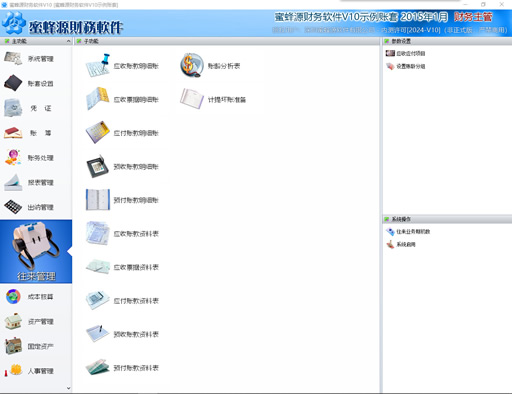Select 系统管理 in main function sidebar
512x394 pixels.
tap(36, 59)
